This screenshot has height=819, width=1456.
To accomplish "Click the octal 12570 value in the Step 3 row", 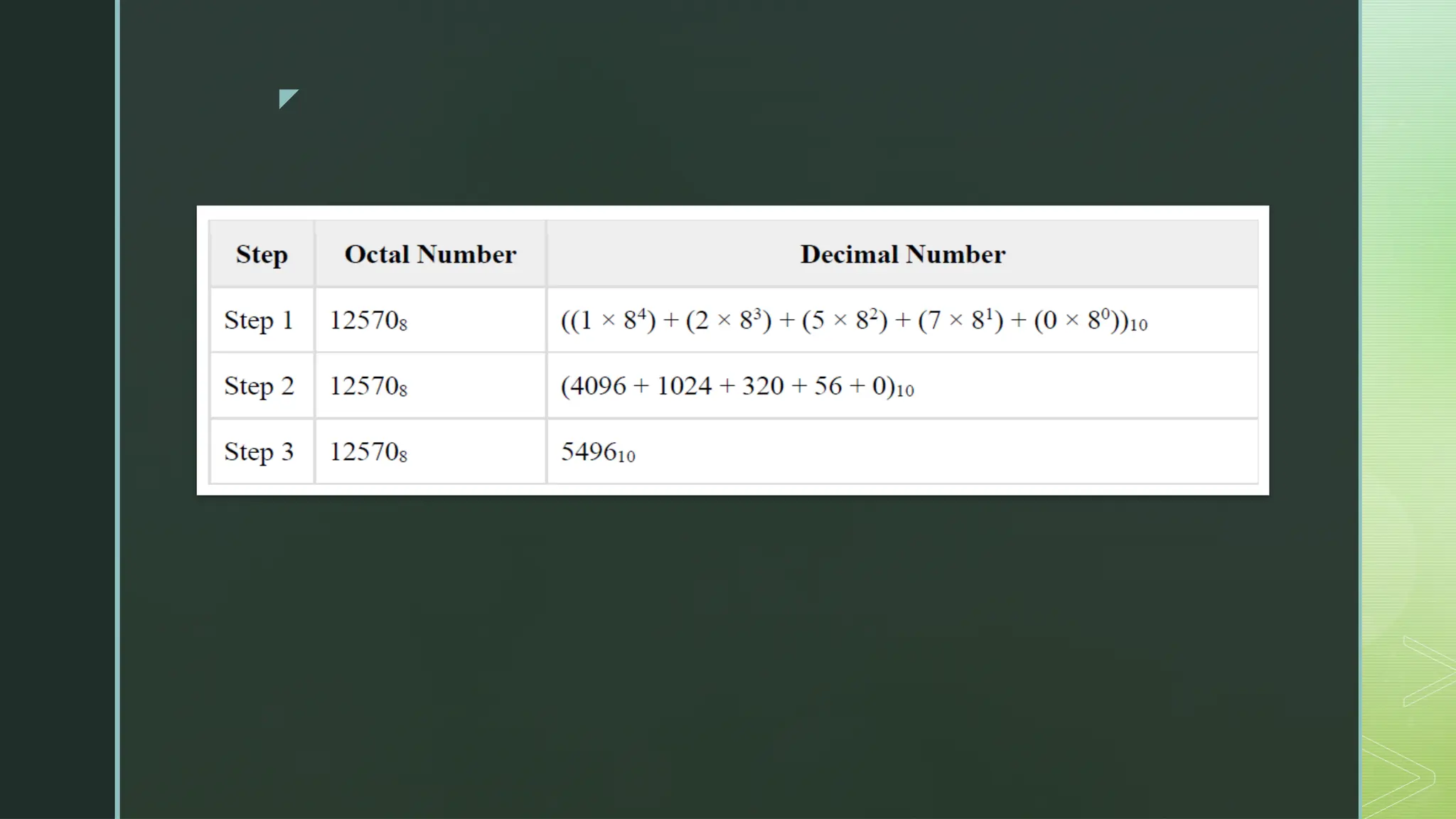I will coord(368,452).
